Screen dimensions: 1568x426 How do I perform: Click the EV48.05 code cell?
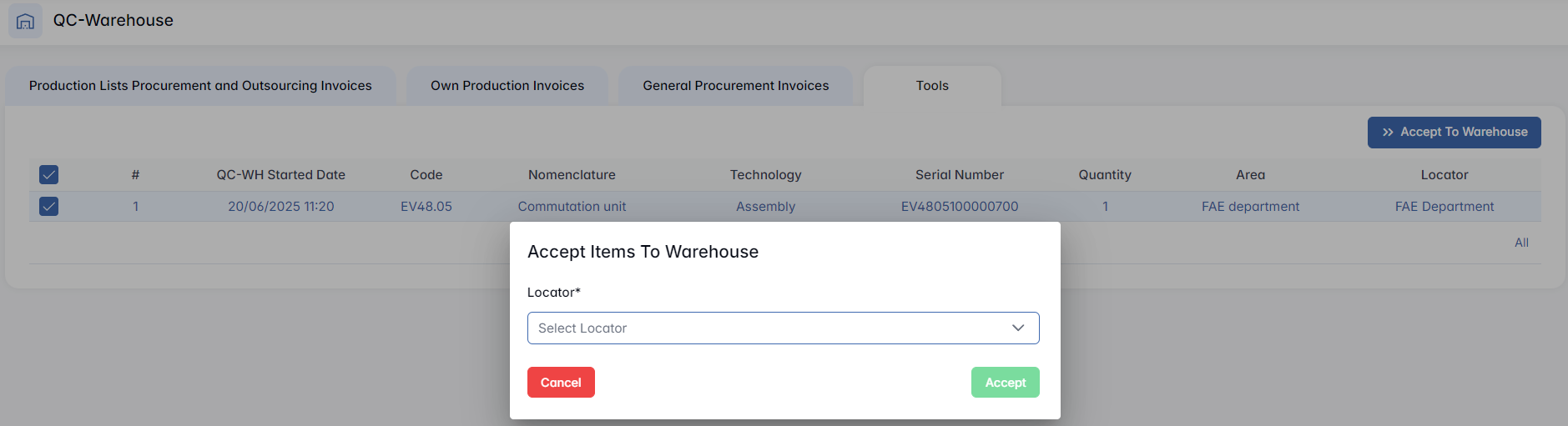pos(426,207)
